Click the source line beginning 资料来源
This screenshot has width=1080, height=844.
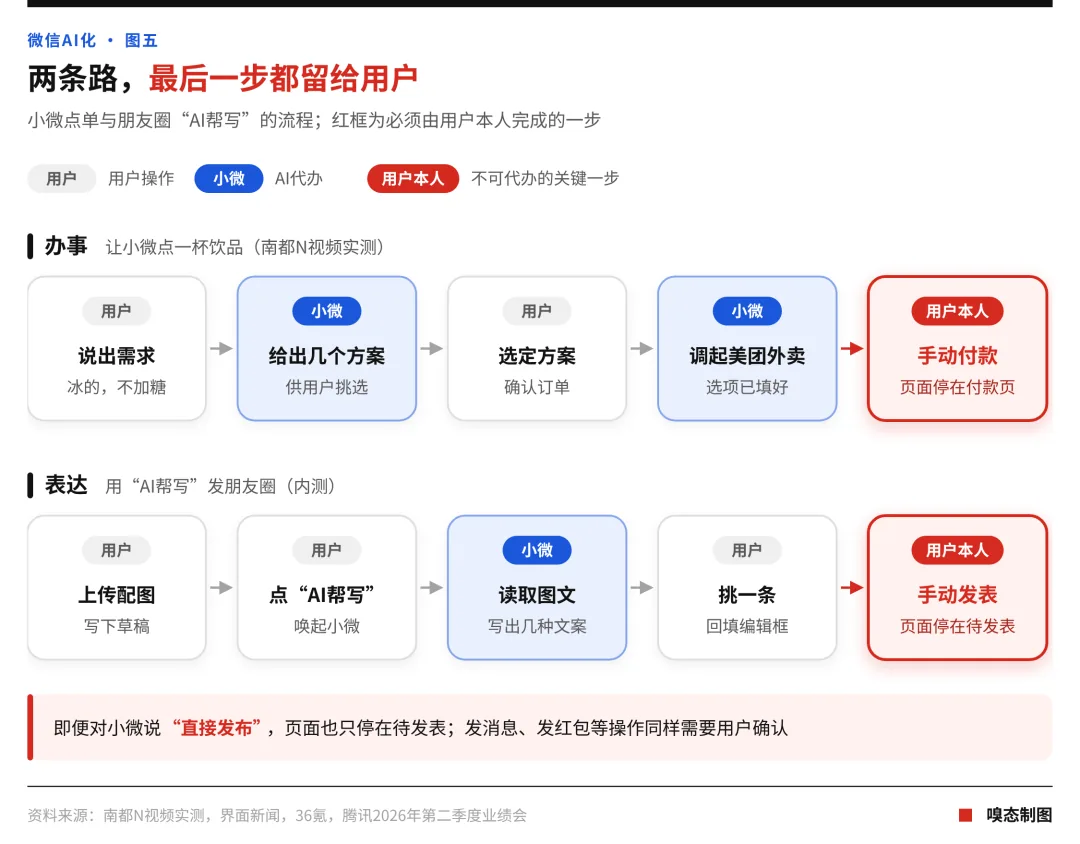coord(277,816)
